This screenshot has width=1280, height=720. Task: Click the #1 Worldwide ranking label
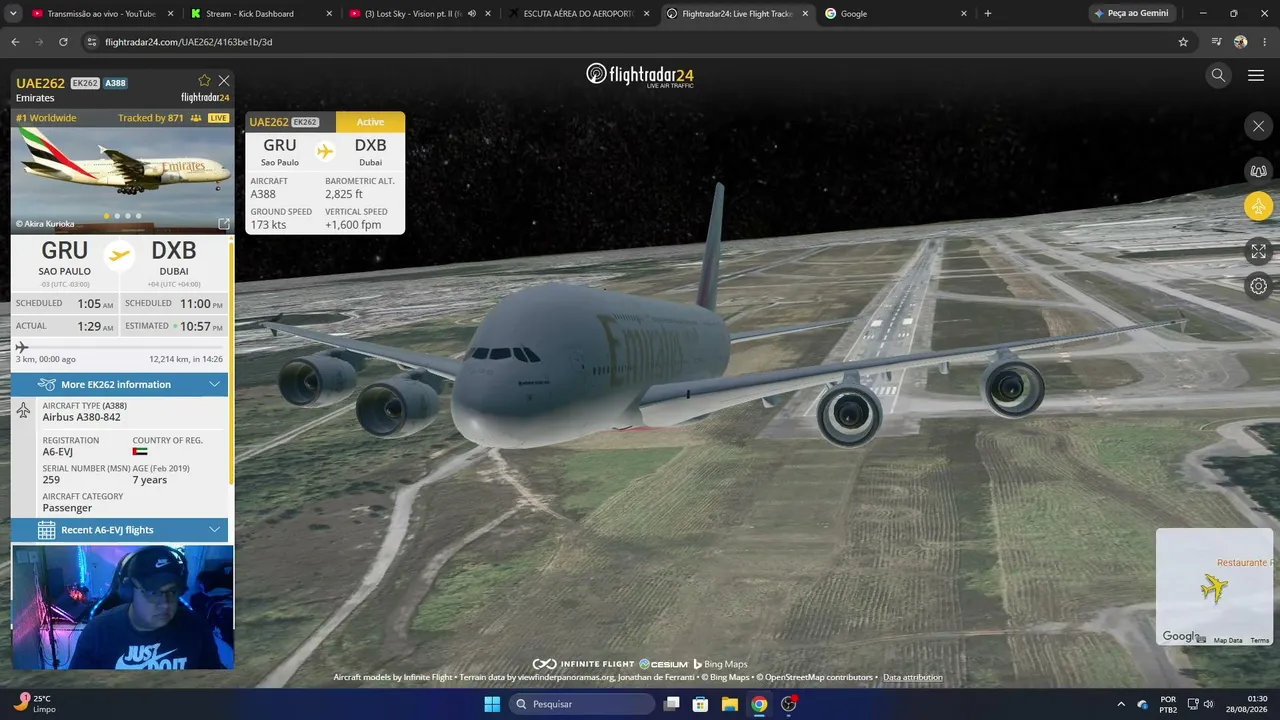(46, 118)
